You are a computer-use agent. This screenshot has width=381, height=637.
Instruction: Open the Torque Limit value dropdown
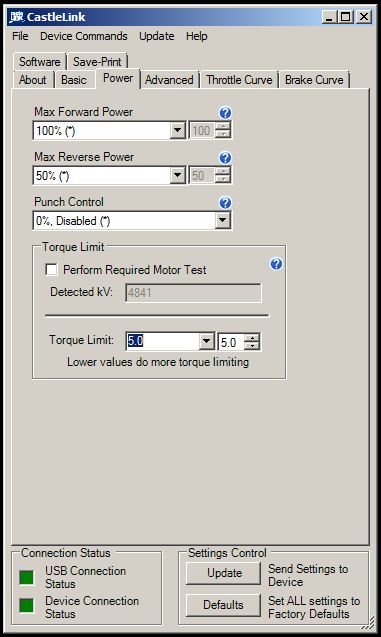pyautogui.click(x=206, y=341)
